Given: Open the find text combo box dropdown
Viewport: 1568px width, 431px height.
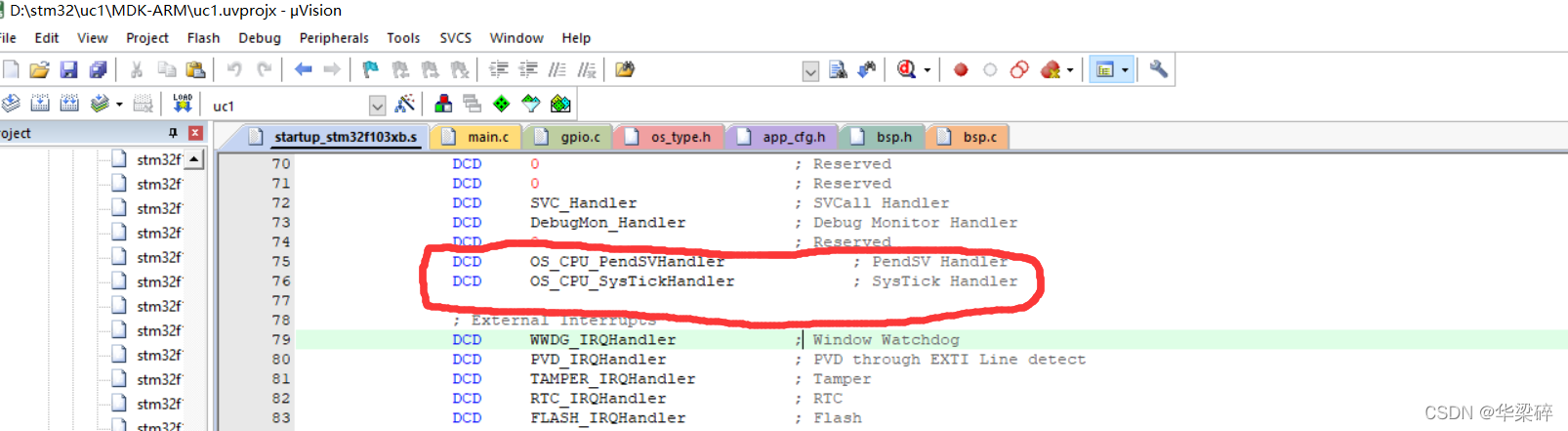Looking at the screenshot, I should tap(810, 70).
